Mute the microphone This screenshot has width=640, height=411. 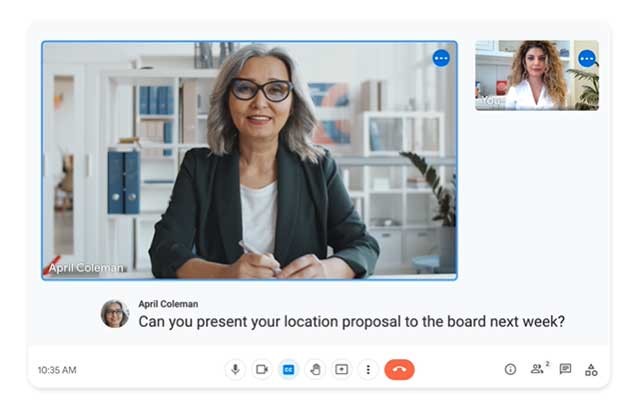pyautogui.click(x=235, y=369)
